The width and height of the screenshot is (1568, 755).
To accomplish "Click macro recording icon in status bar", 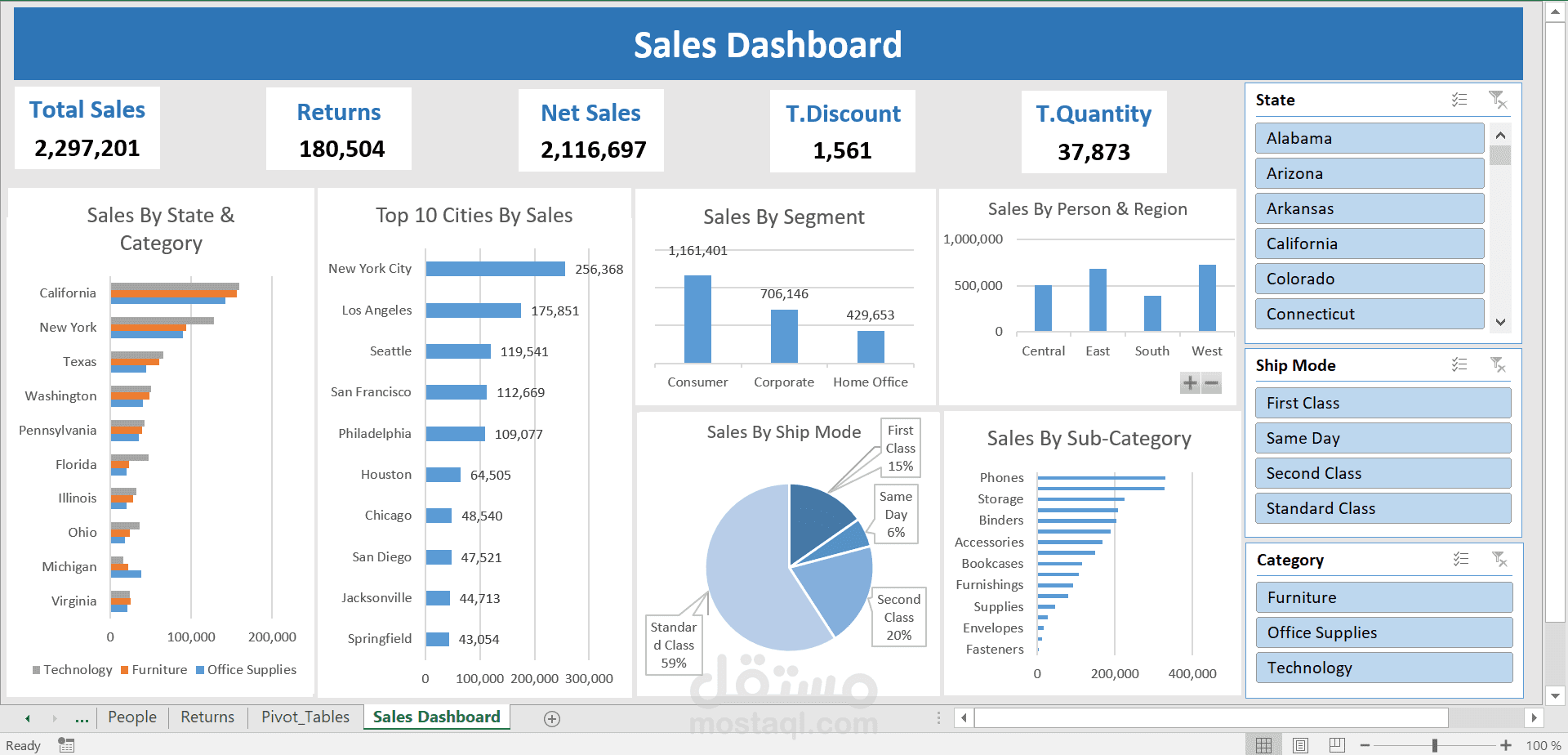I will (x=66, y=745).
